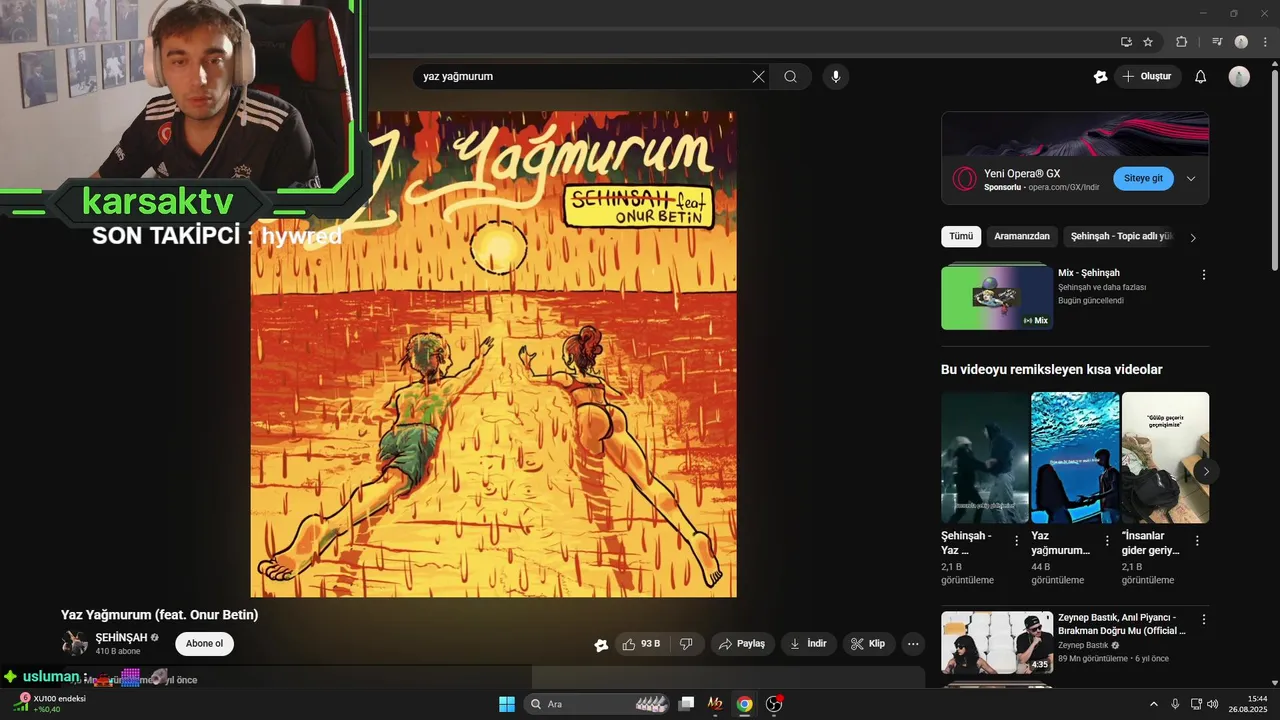Open 'İnsanlar gider geriy...' short thumbnail
This screenshot has width=1280, height=720.
click(x=1165, y=457)
